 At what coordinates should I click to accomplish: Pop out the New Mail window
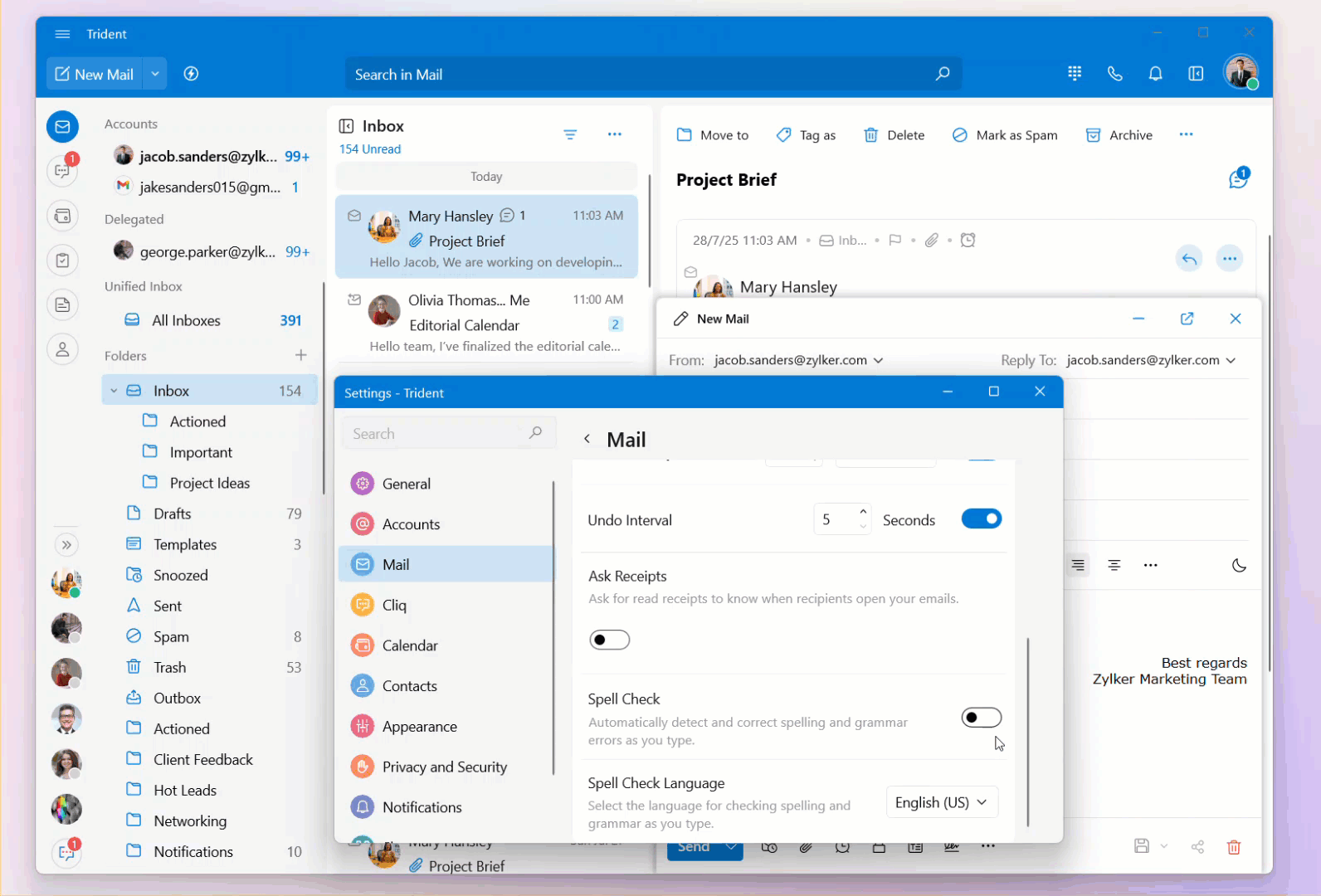coord(1187,319)
